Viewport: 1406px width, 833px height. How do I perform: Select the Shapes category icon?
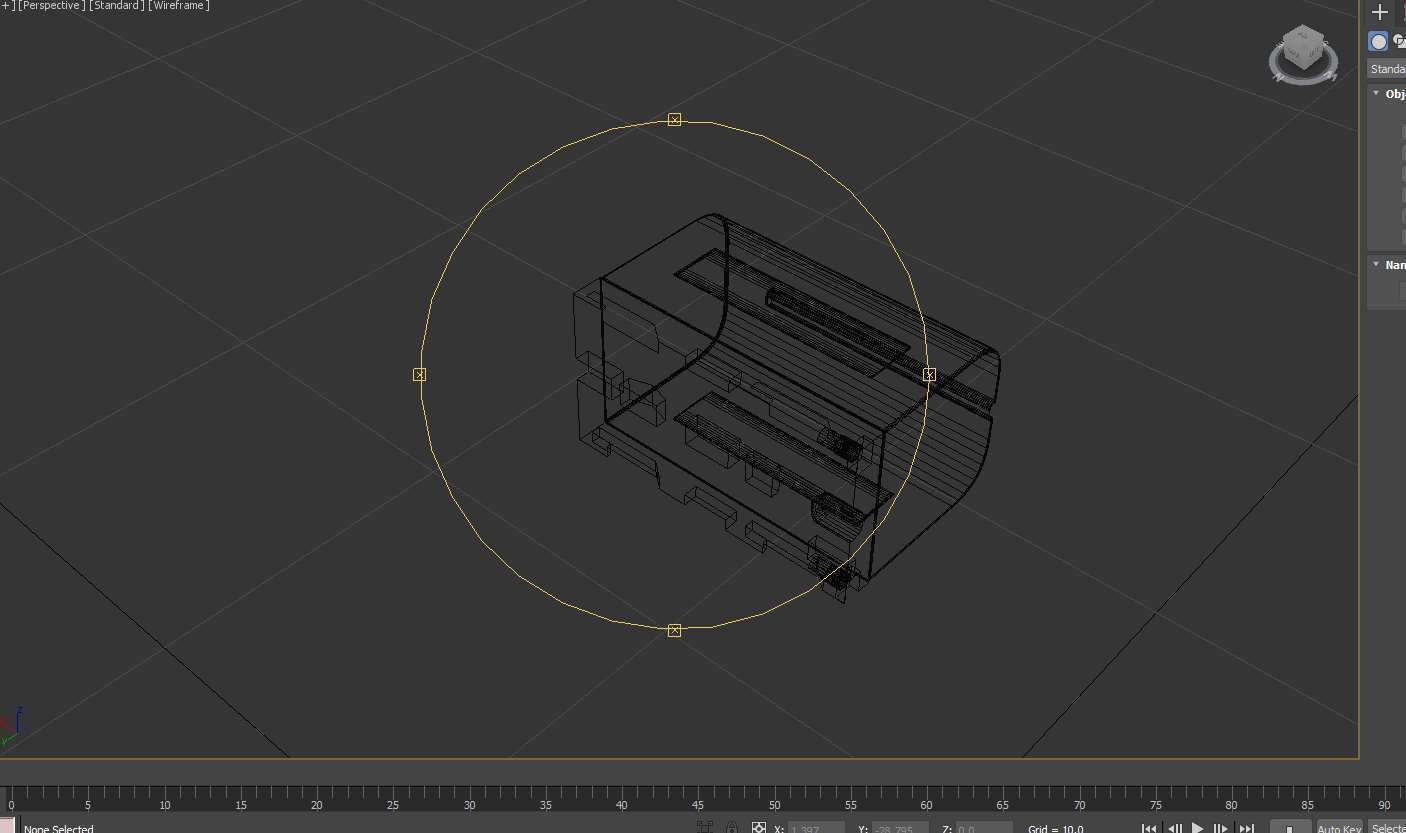1400,41
